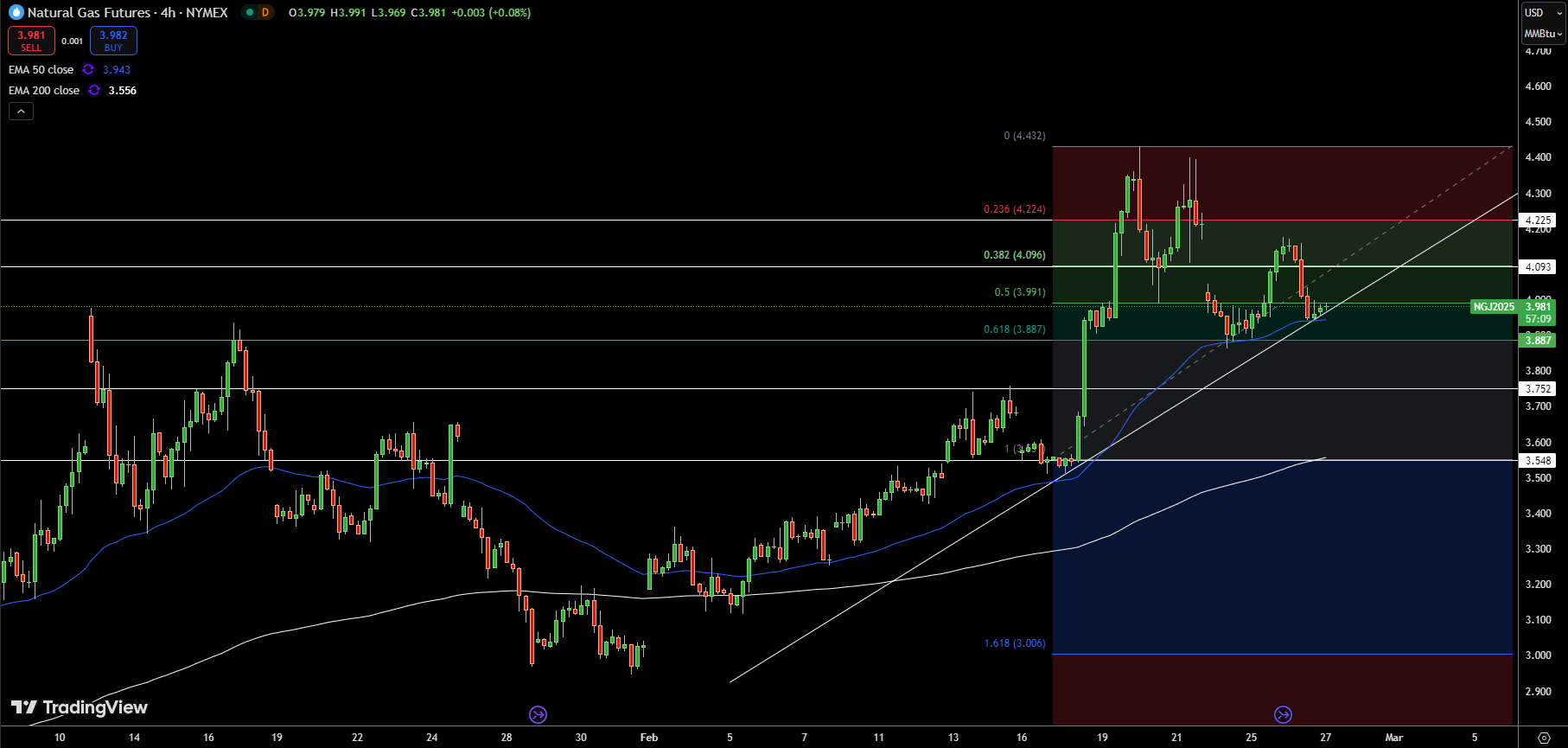
Task: Click the 3.752 price axis label
Action: point(1538,389)
